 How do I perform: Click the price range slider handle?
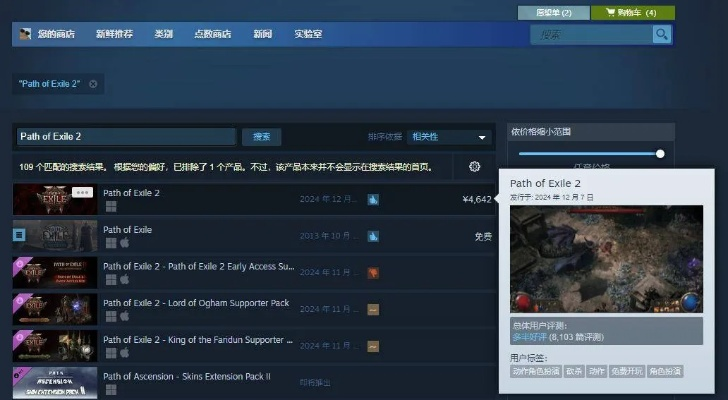(660, 154)
